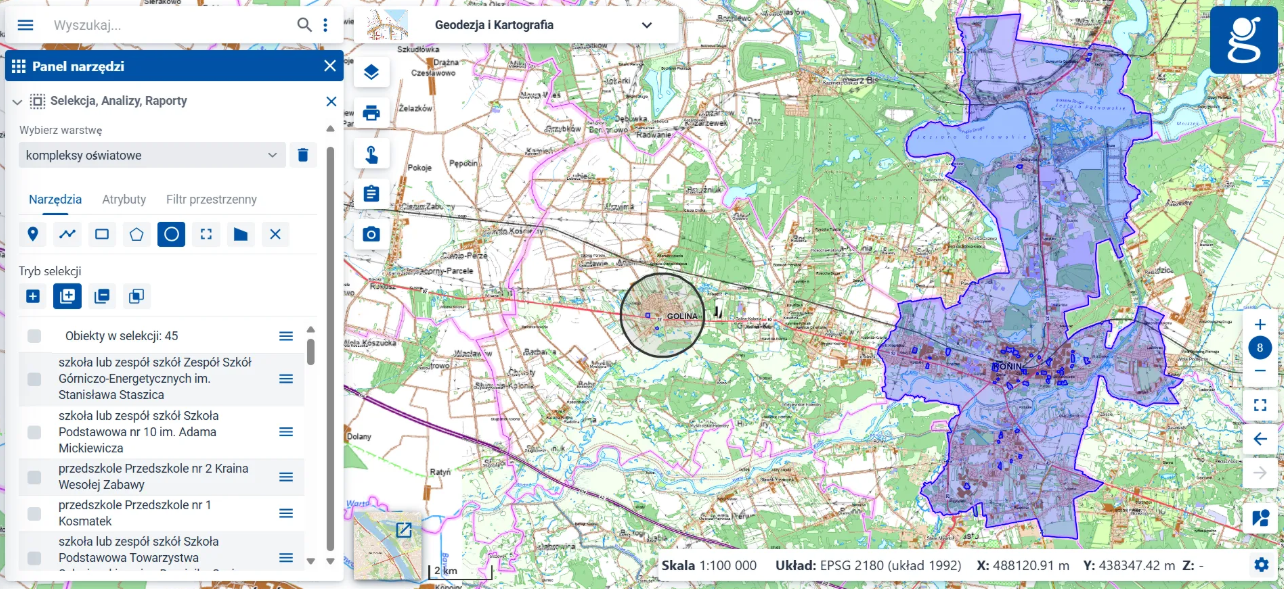This screenshot has height=589, width=1284.
Task: Select the circle selection tool
Action: (171, 235)
